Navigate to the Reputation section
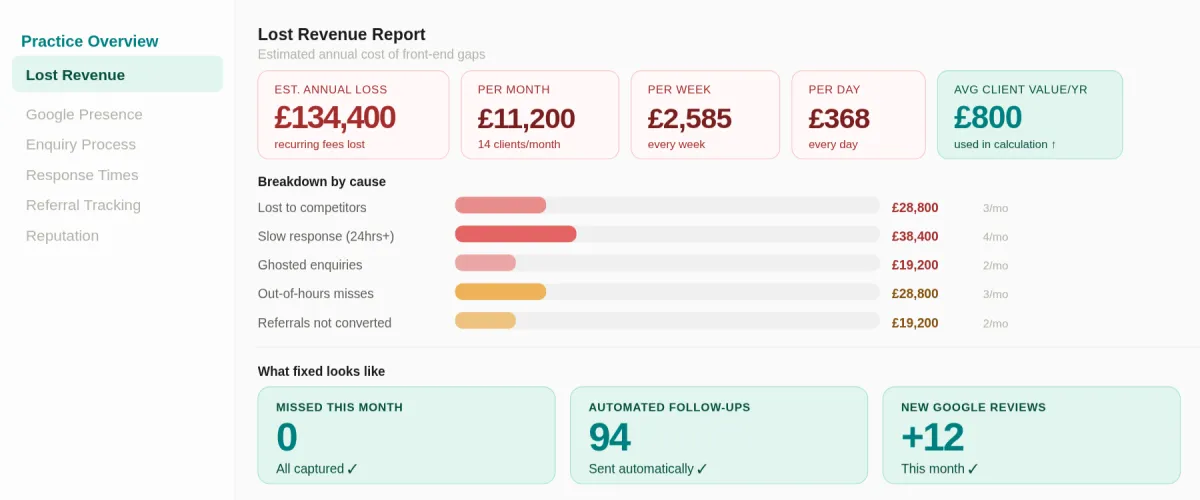Screen dimensions: 1200x500 point(62,236)
